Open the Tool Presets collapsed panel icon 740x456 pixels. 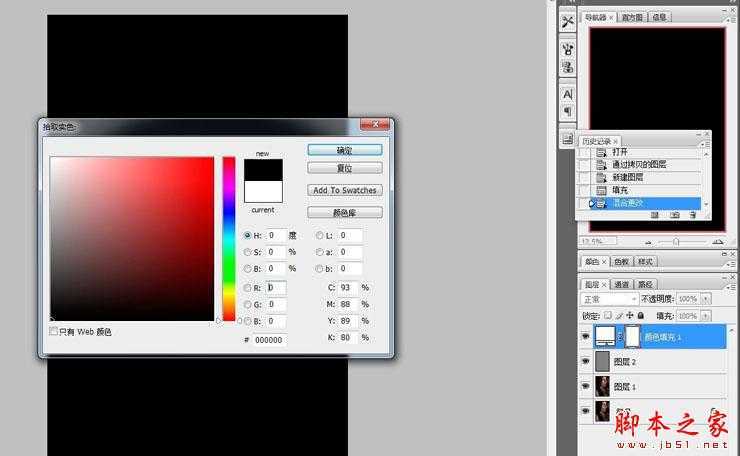pyautogui.click(x=568, y=22)
